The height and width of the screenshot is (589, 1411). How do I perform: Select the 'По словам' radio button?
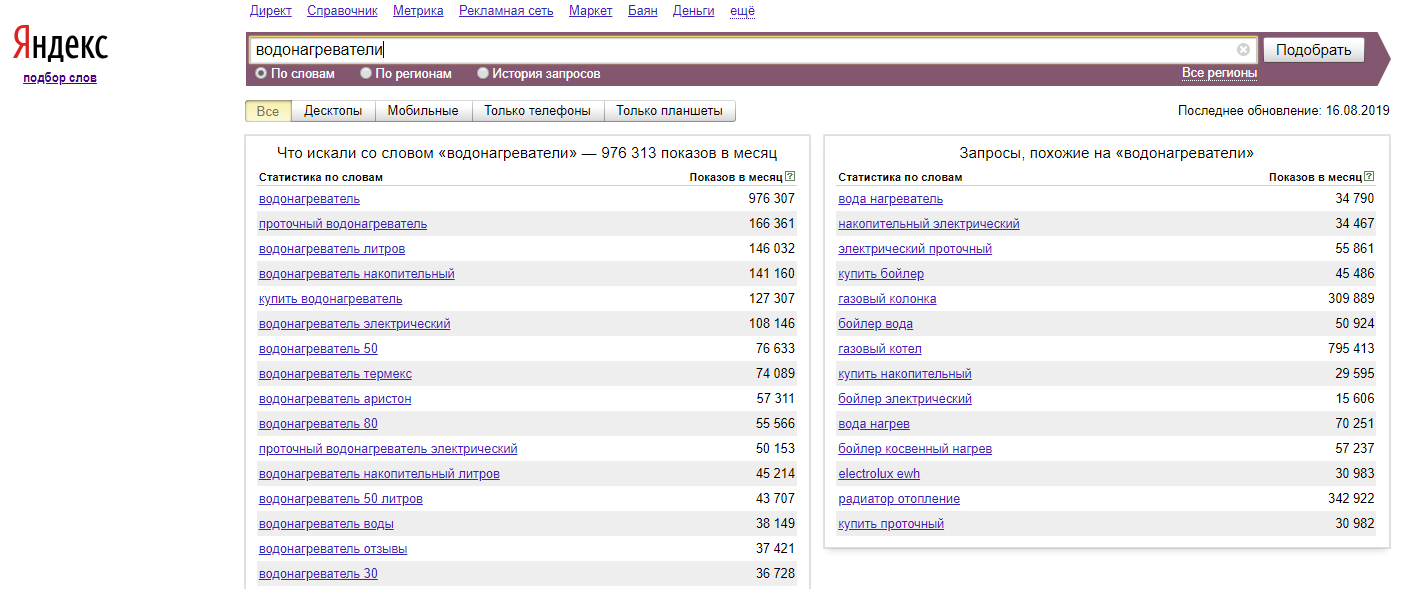tap(262, 73)
